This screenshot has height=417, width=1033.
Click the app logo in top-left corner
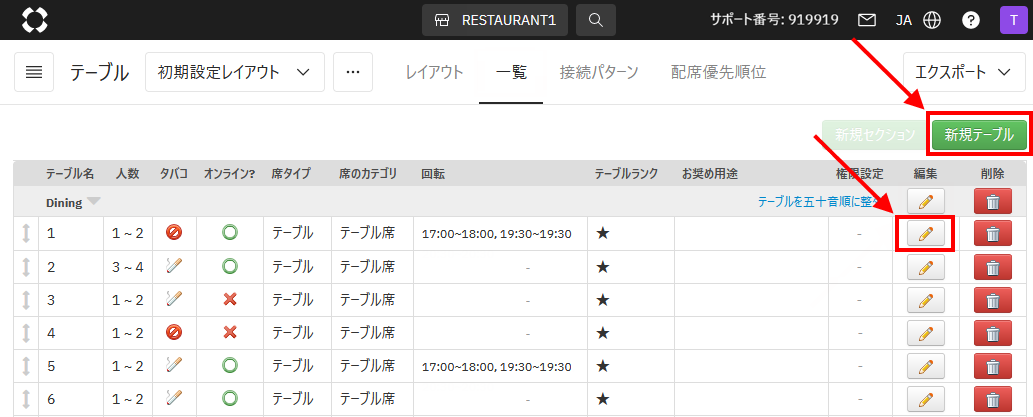click(35, 19)
